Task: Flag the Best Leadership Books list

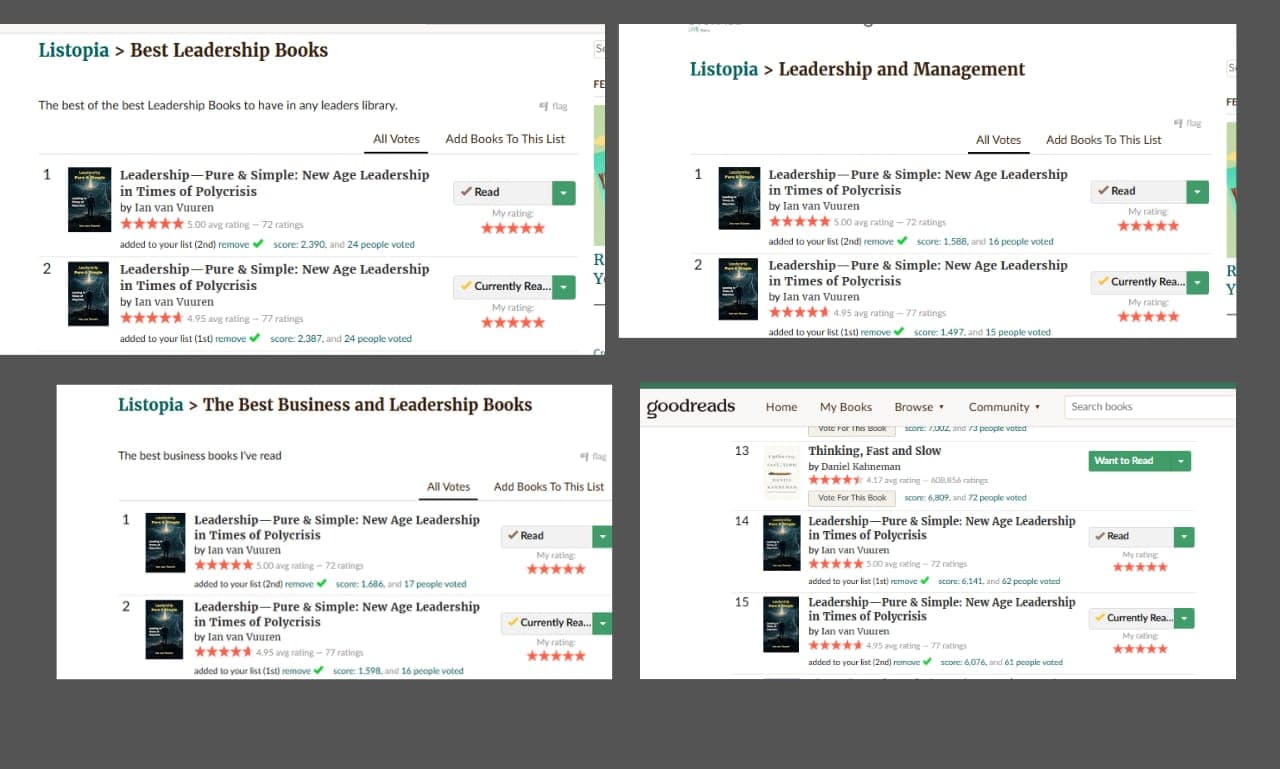Action: point(553,105)
